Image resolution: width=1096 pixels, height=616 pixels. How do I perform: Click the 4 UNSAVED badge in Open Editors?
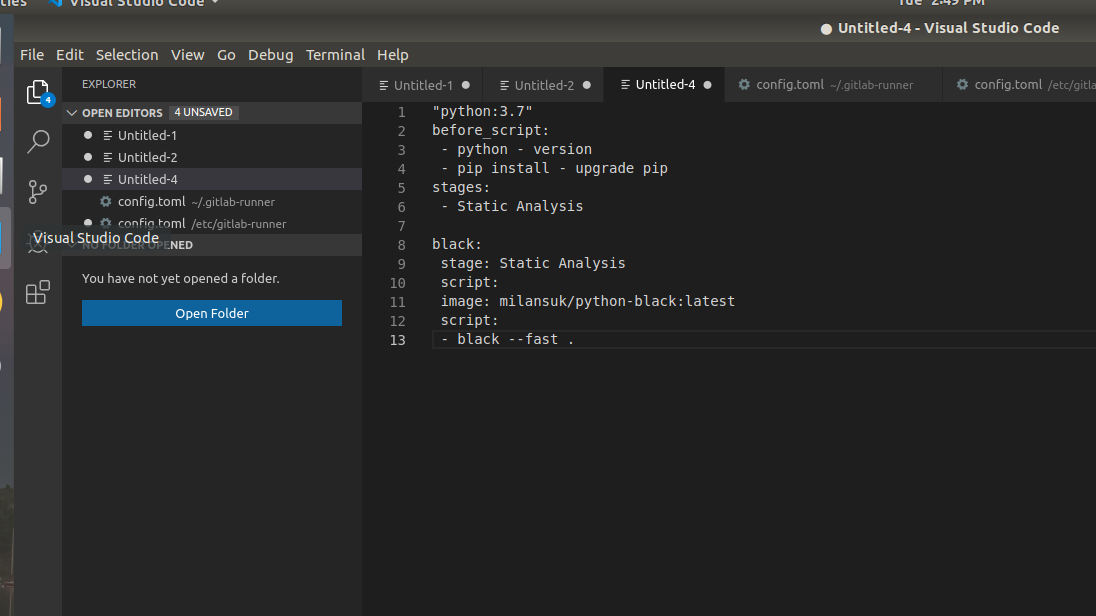(203, 112)
